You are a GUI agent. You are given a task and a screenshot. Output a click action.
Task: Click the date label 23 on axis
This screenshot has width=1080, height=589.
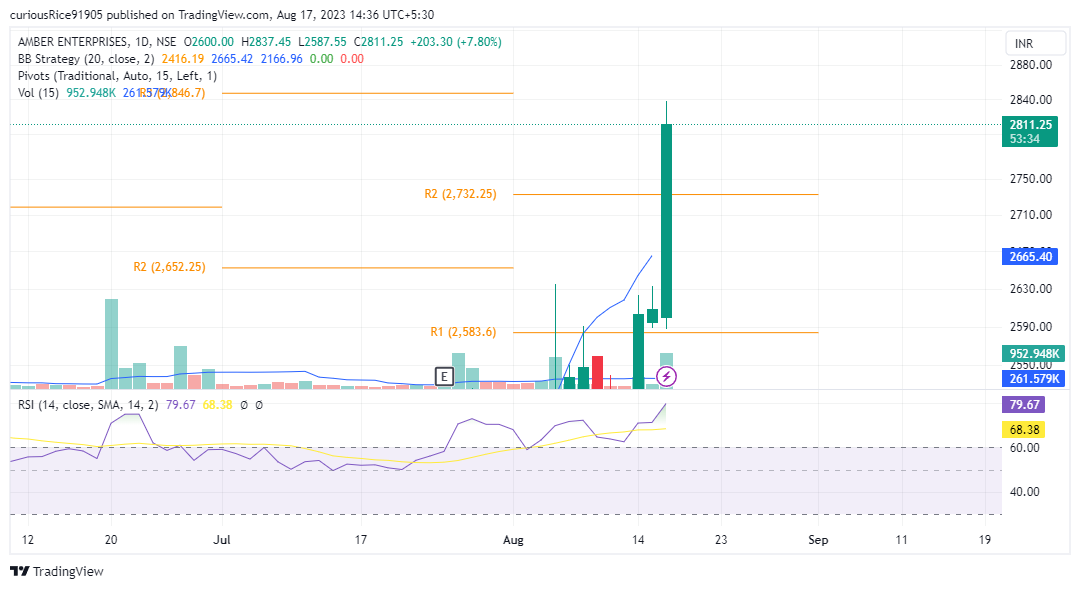click(x=720, y=540)
